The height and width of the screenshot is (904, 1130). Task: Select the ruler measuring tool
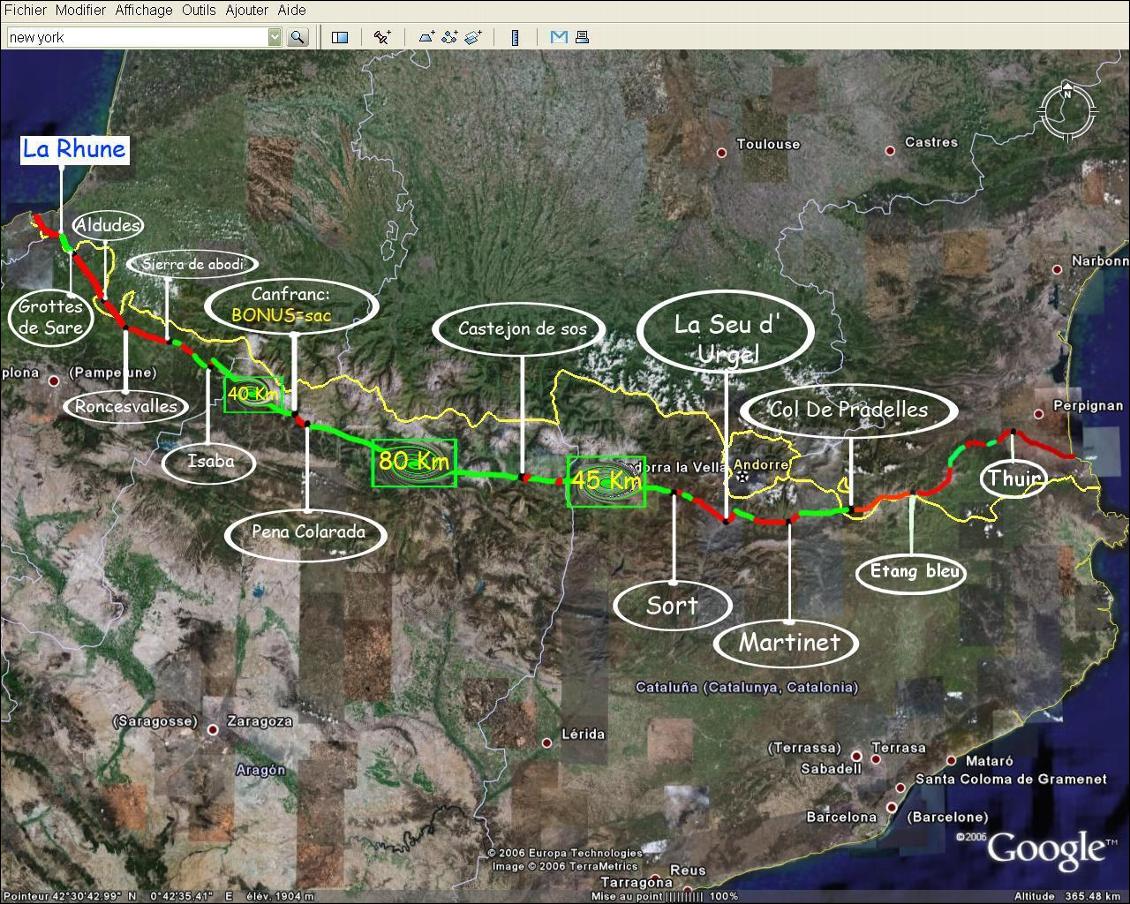tap(515, 37)
